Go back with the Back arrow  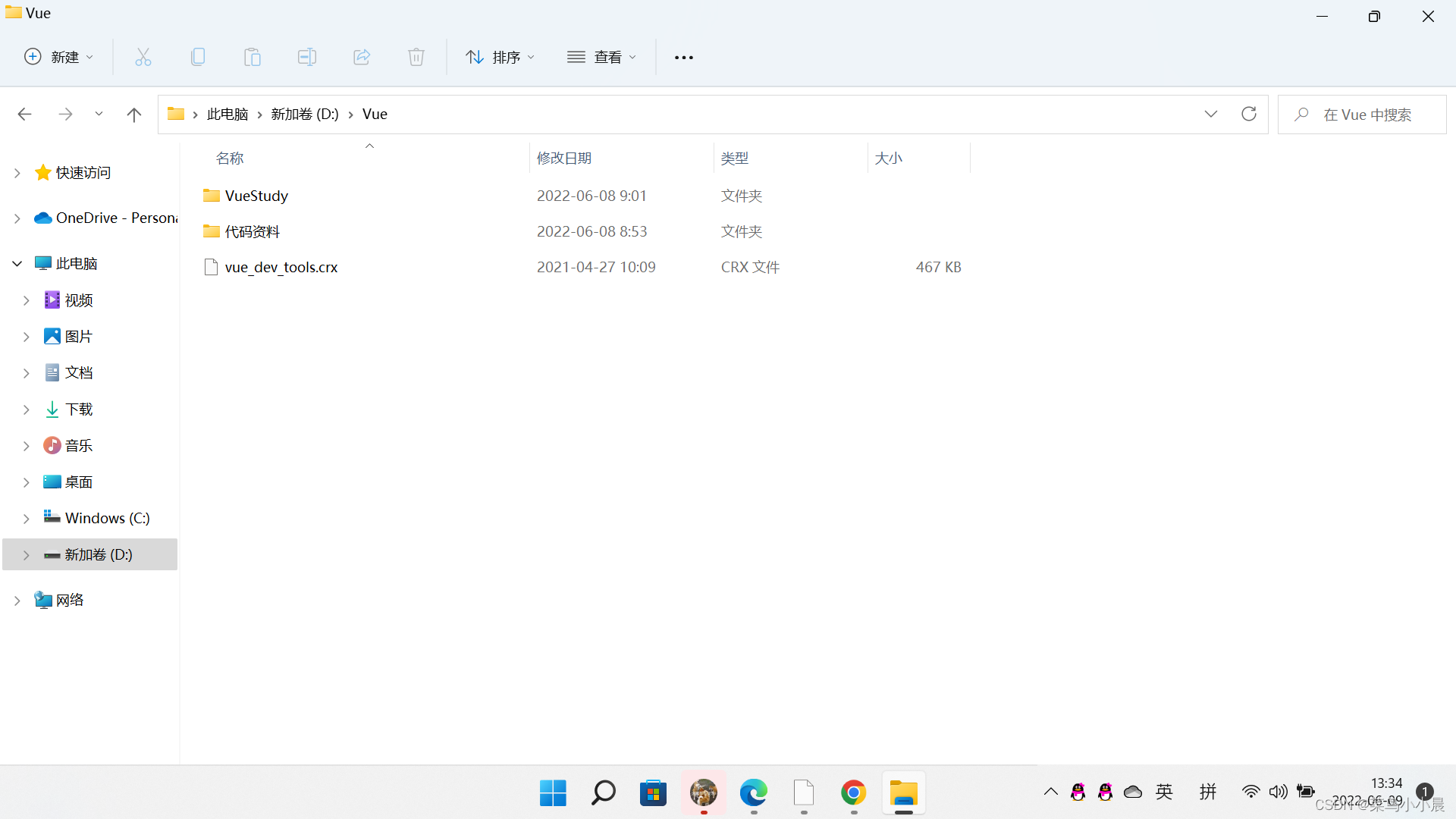pyautogui.click(x=24, y=114)
